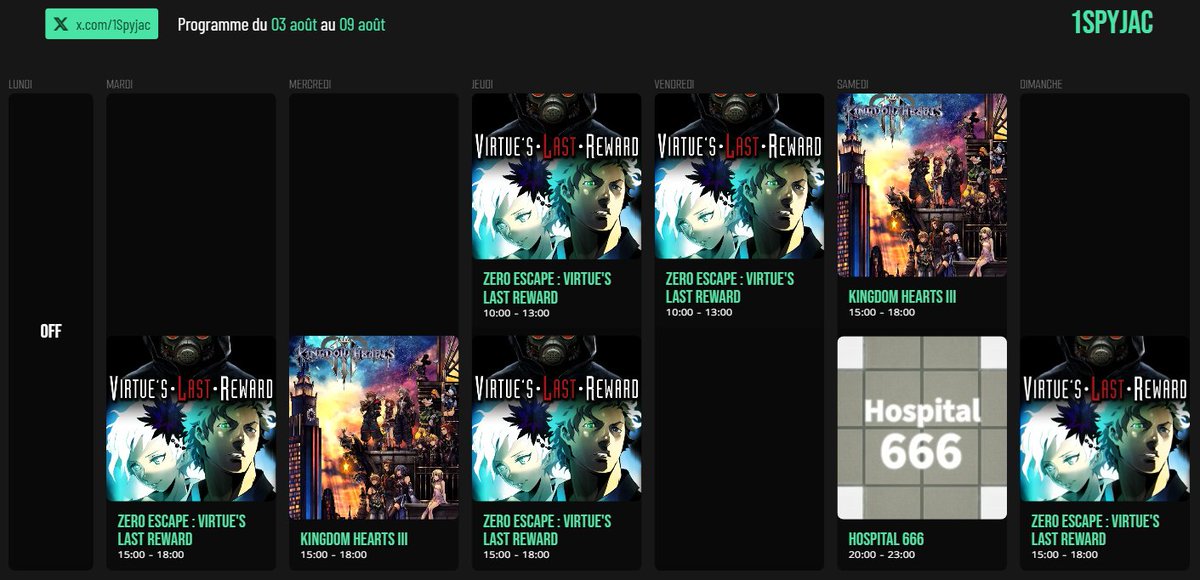Click the LUNDI day header
The image size is (1200, 580).
tap(20, 85)
